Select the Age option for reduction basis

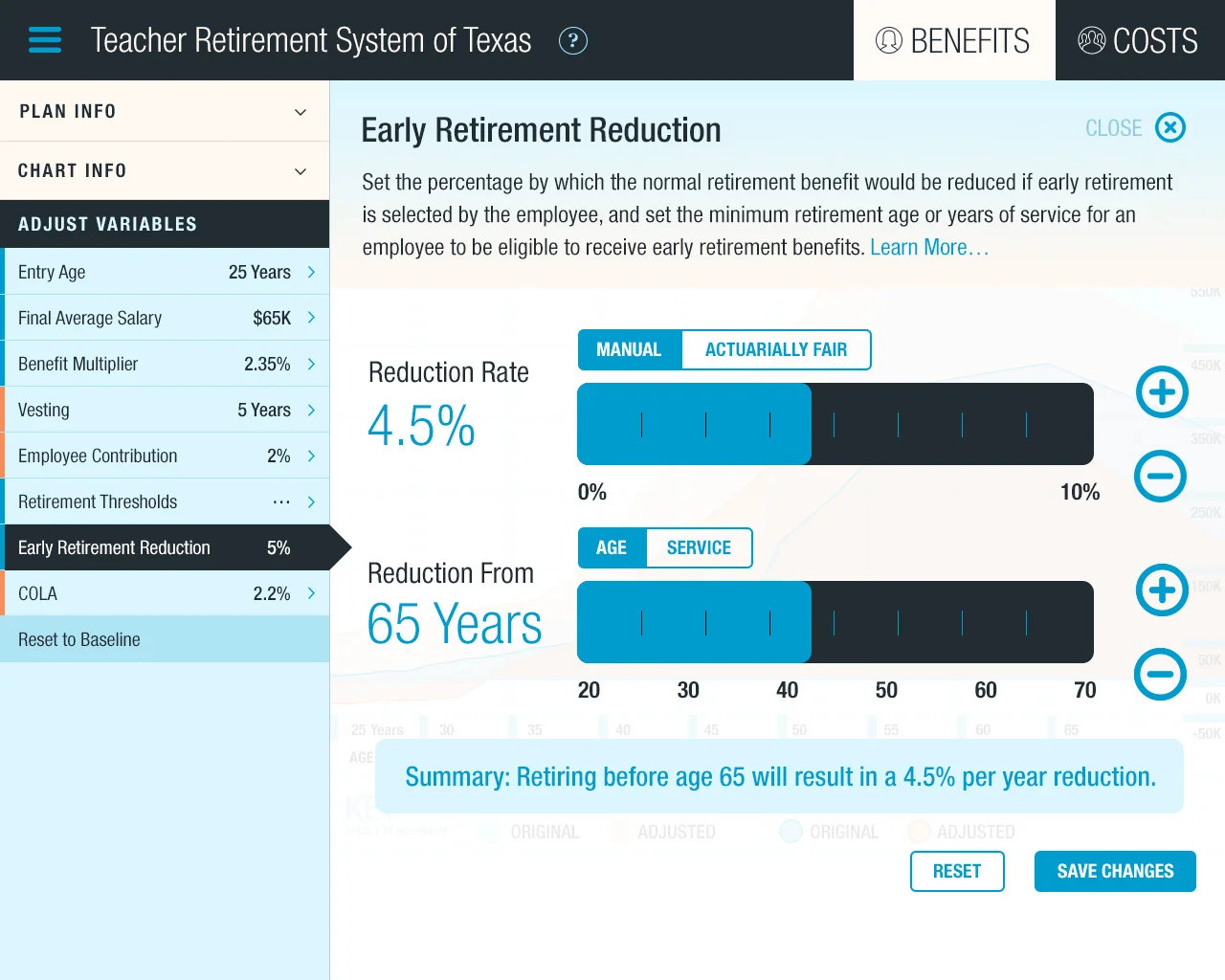click(612, 547)
